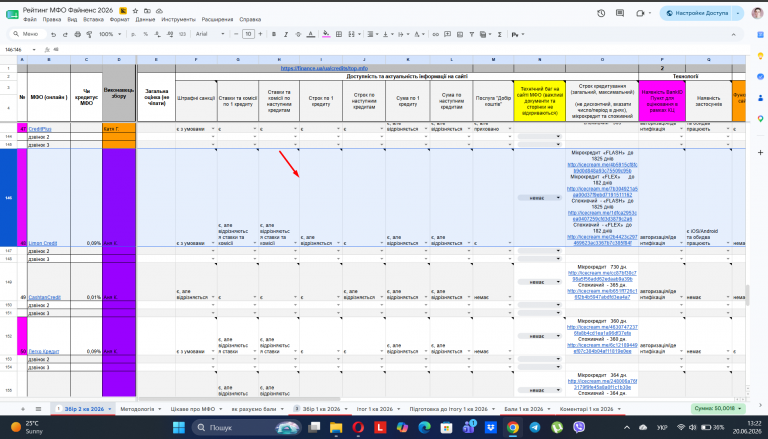
Task: Activate the paint format tool
Action: click(x=89, y=34)
